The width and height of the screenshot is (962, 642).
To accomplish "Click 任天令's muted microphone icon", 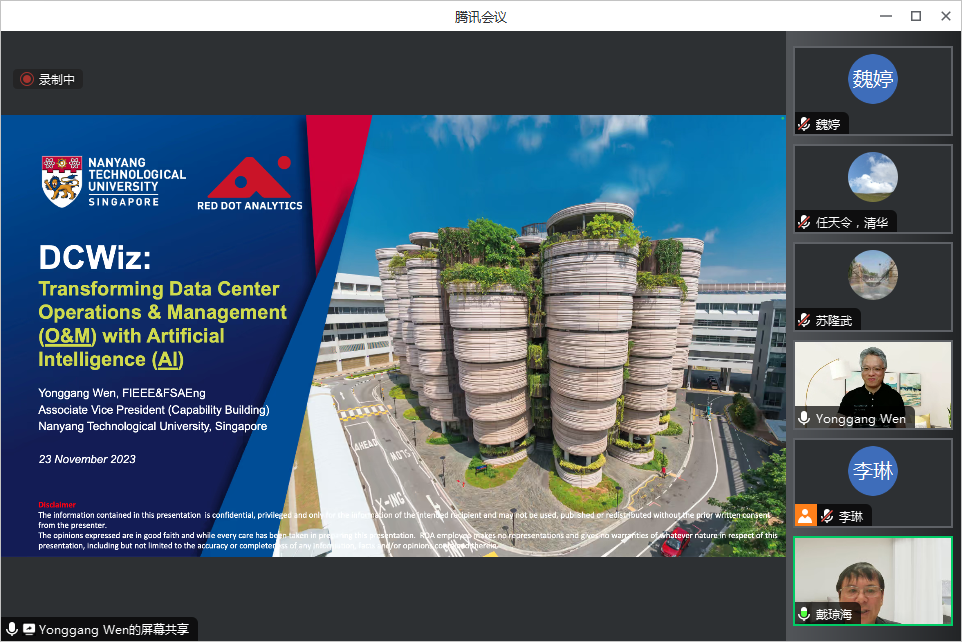I will (804, 222).
